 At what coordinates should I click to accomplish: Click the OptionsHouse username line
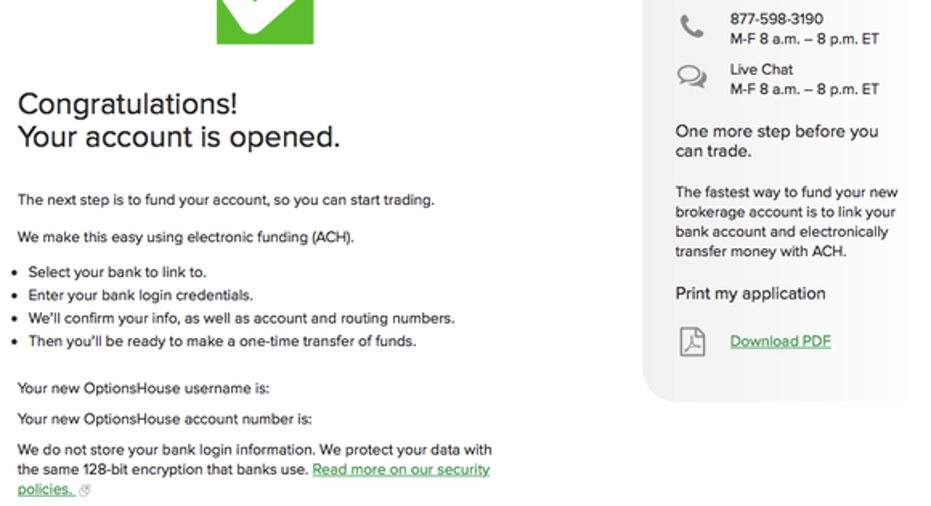tap(143, 388)
